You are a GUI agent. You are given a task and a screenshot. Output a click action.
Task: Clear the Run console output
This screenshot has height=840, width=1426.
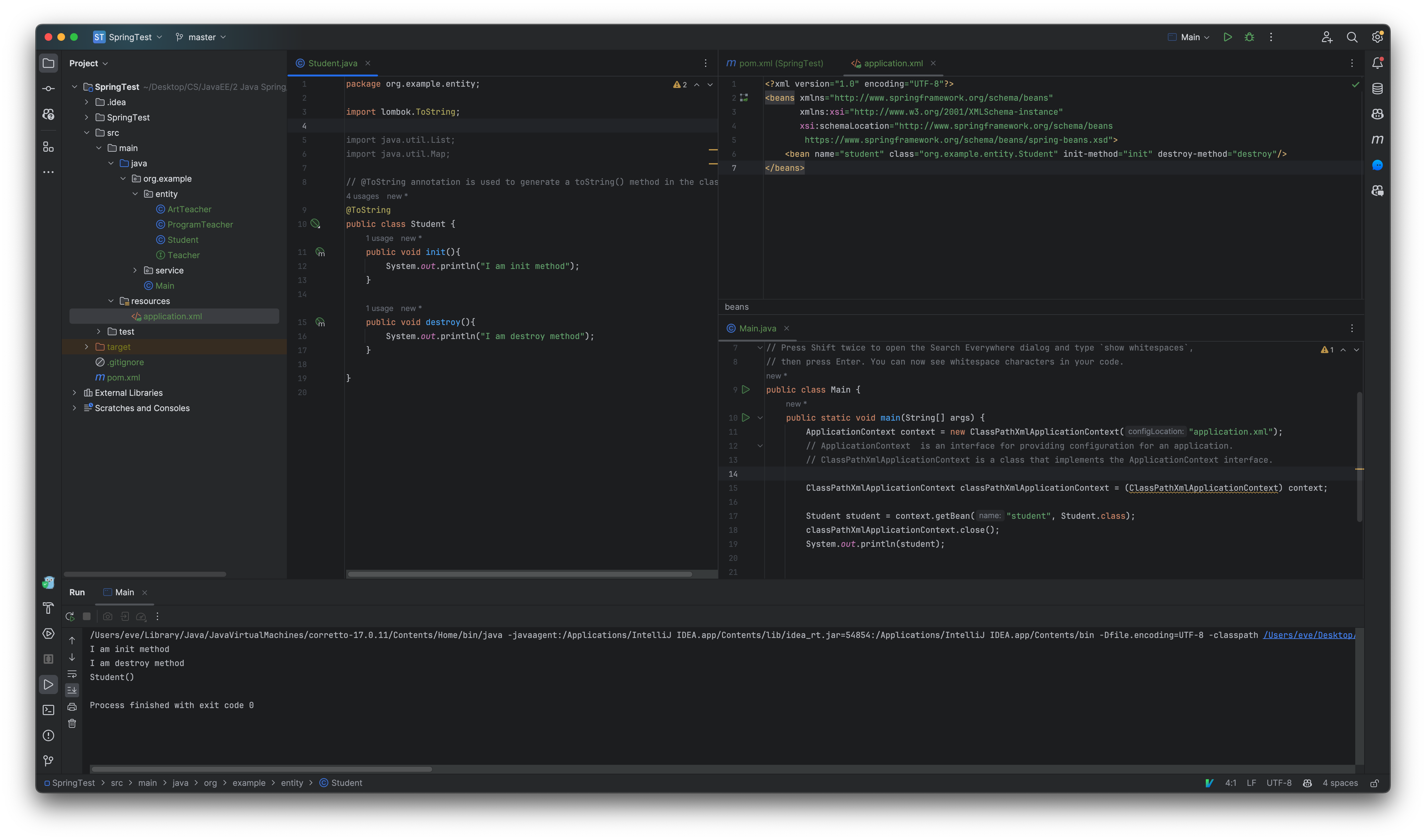72,723
